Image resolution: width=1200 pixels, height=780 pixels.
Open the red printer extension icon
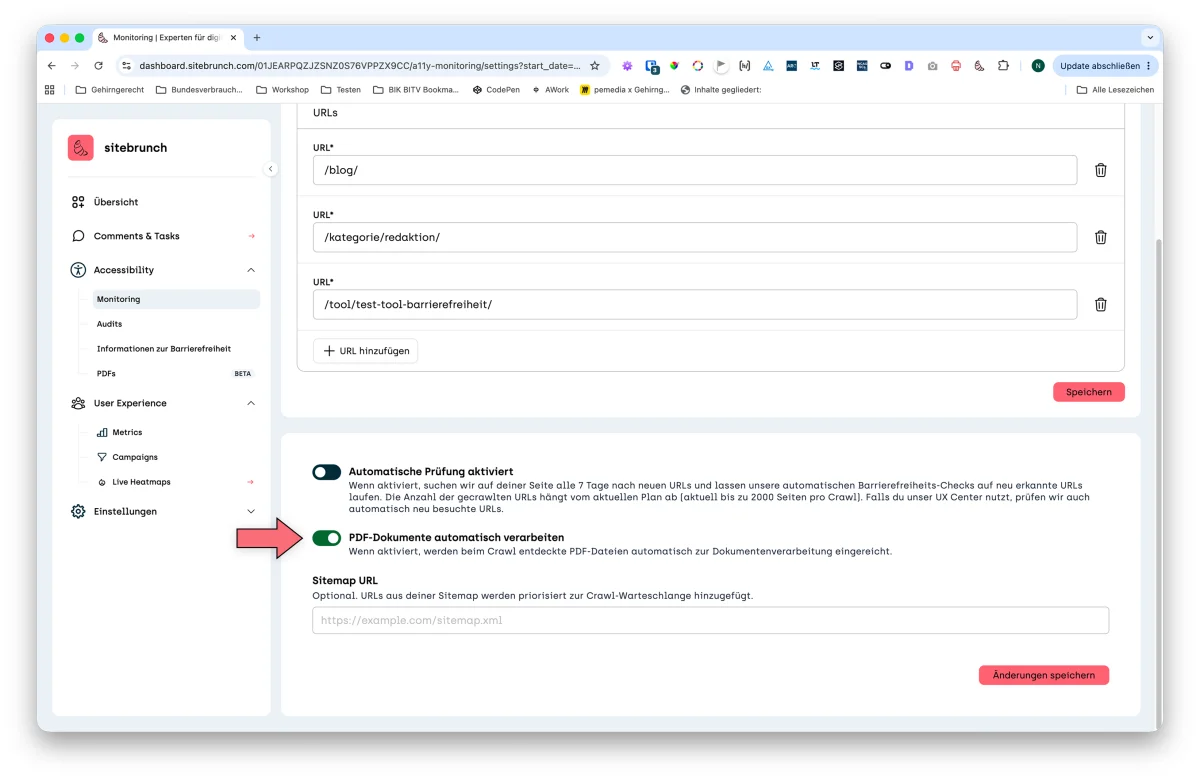tap(956, 66)
